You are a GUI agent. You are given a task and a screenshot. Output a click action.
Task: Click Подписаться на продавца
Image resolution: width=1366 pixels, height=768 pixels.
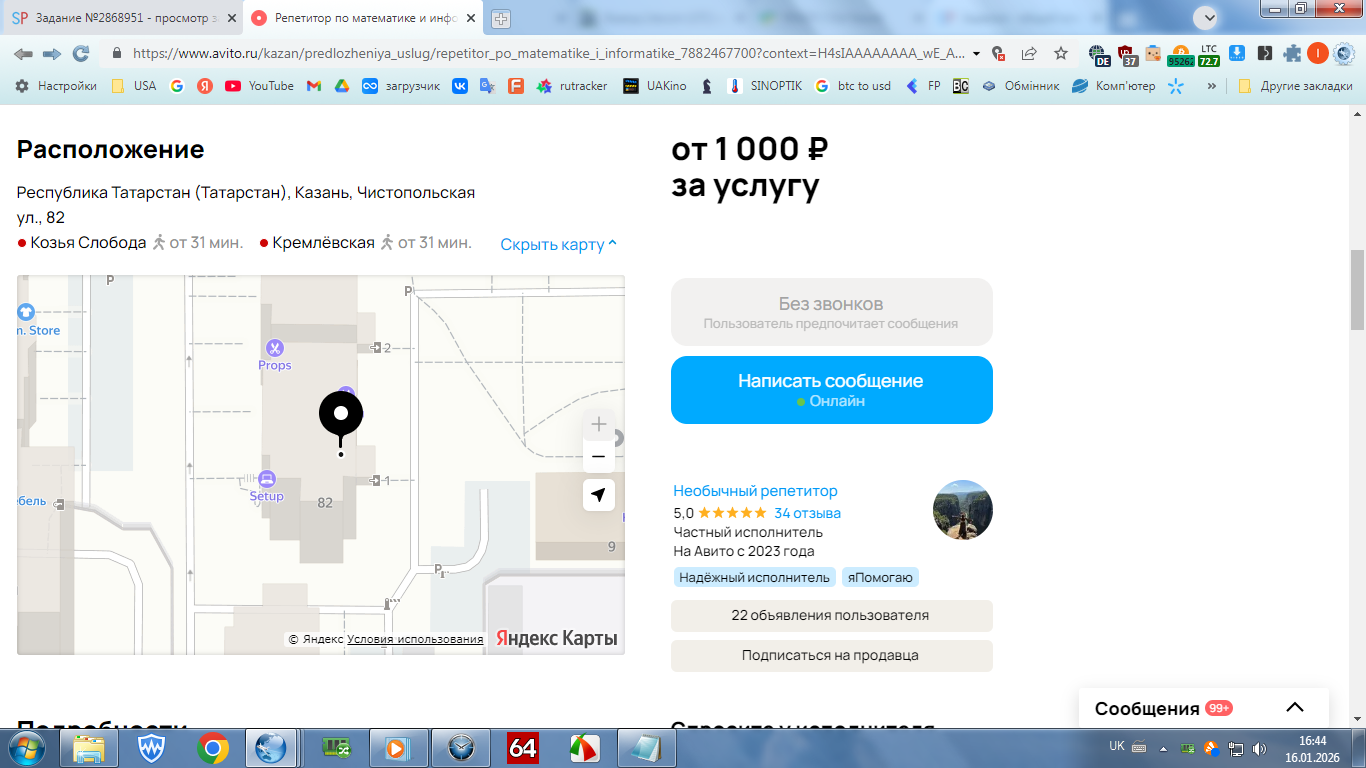tap(831, 655)
